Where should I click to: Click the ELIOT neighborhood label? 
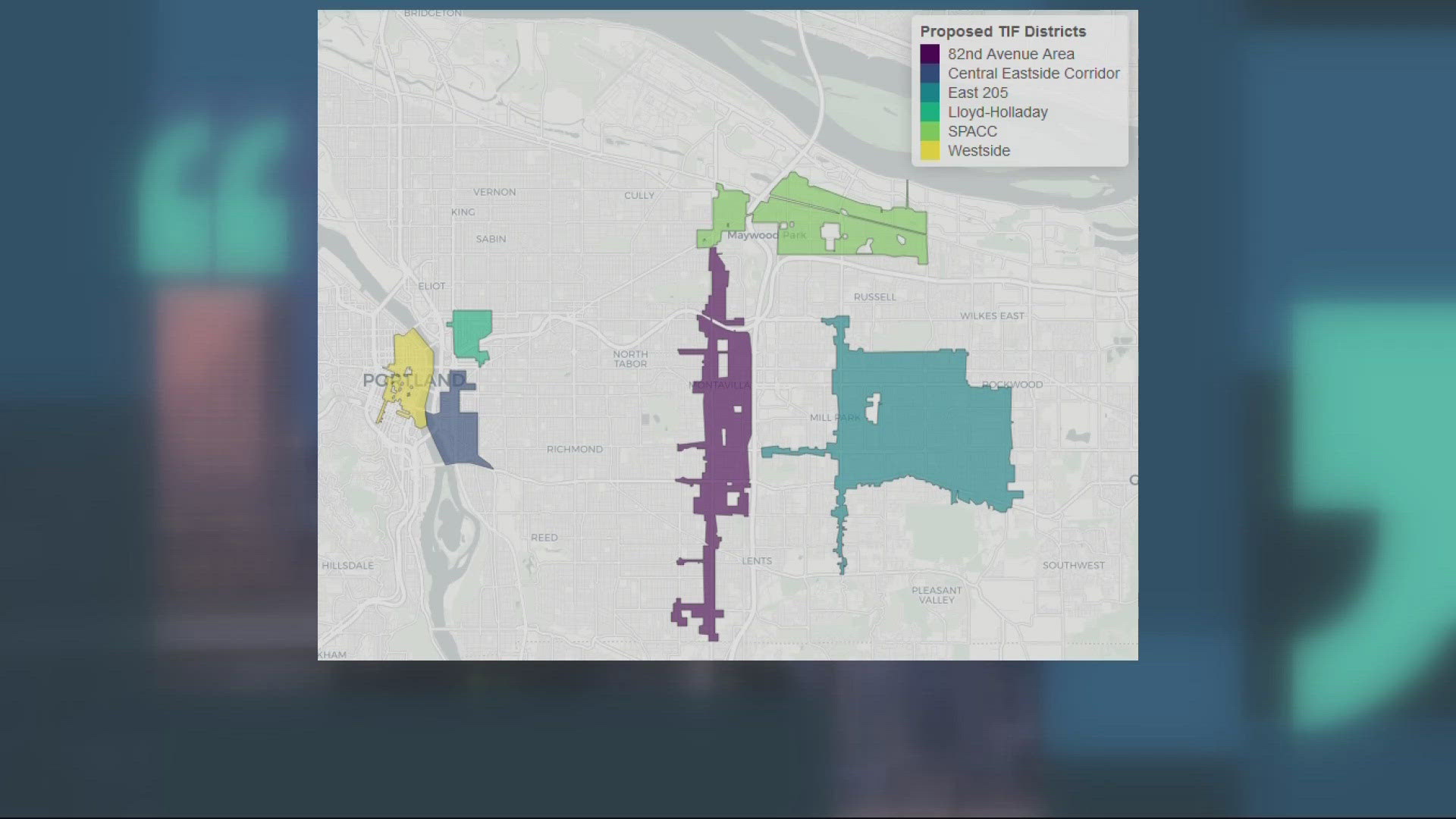[x=431, y=286]
